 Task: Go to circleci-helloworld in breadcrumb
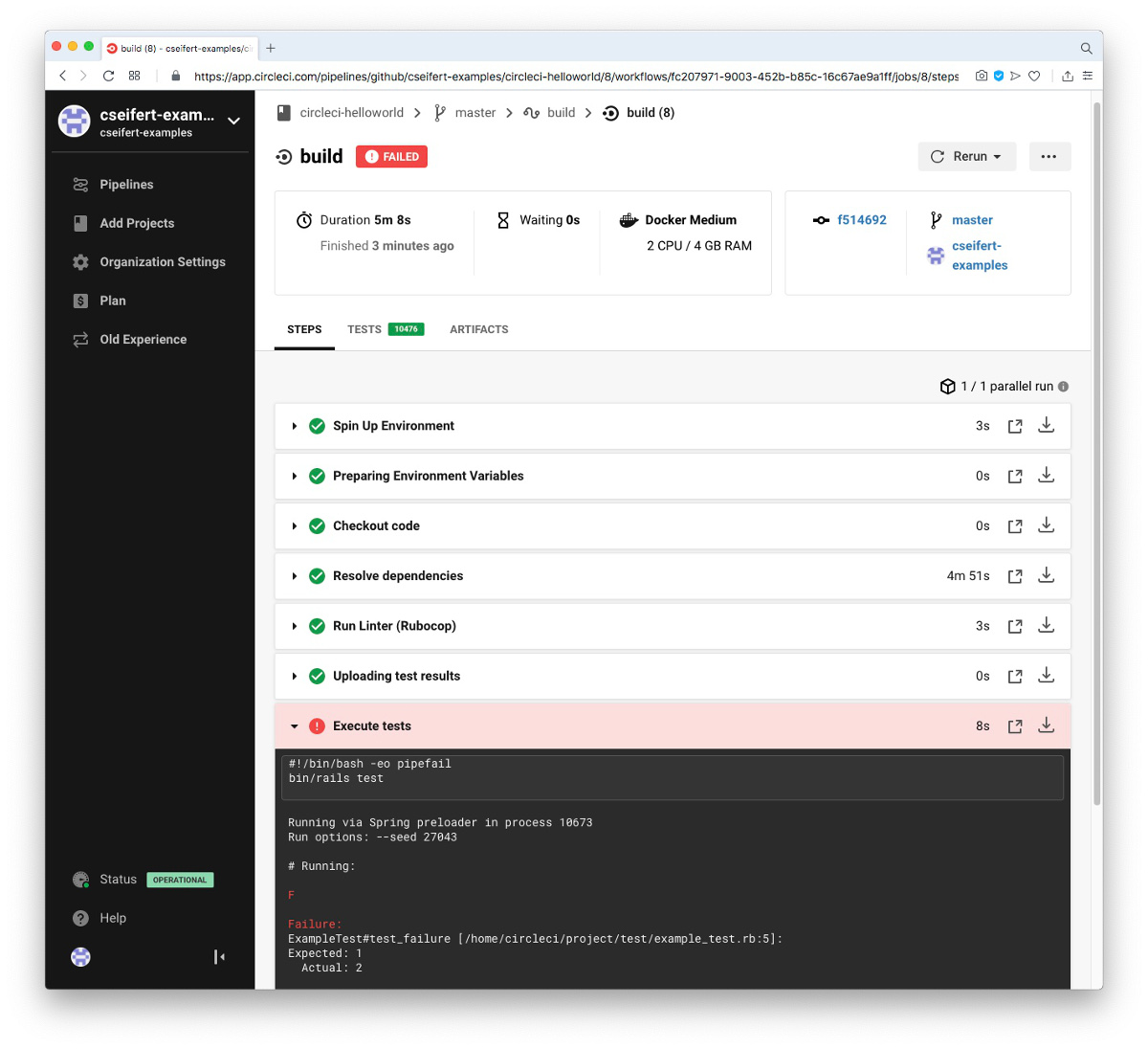click(x=352, y=113)
